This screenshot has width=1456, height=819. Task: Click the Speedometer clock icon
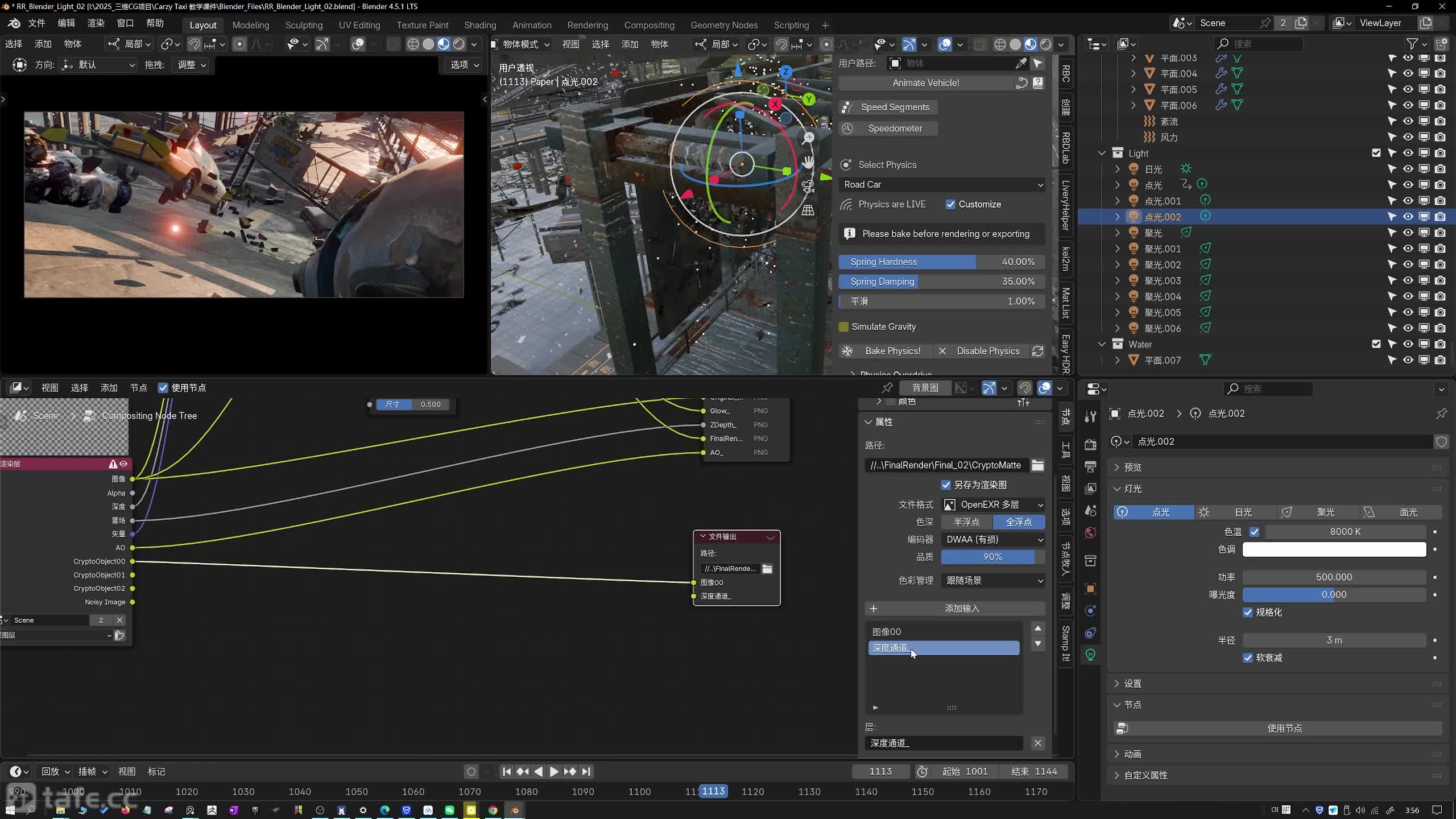click(847, 129)
